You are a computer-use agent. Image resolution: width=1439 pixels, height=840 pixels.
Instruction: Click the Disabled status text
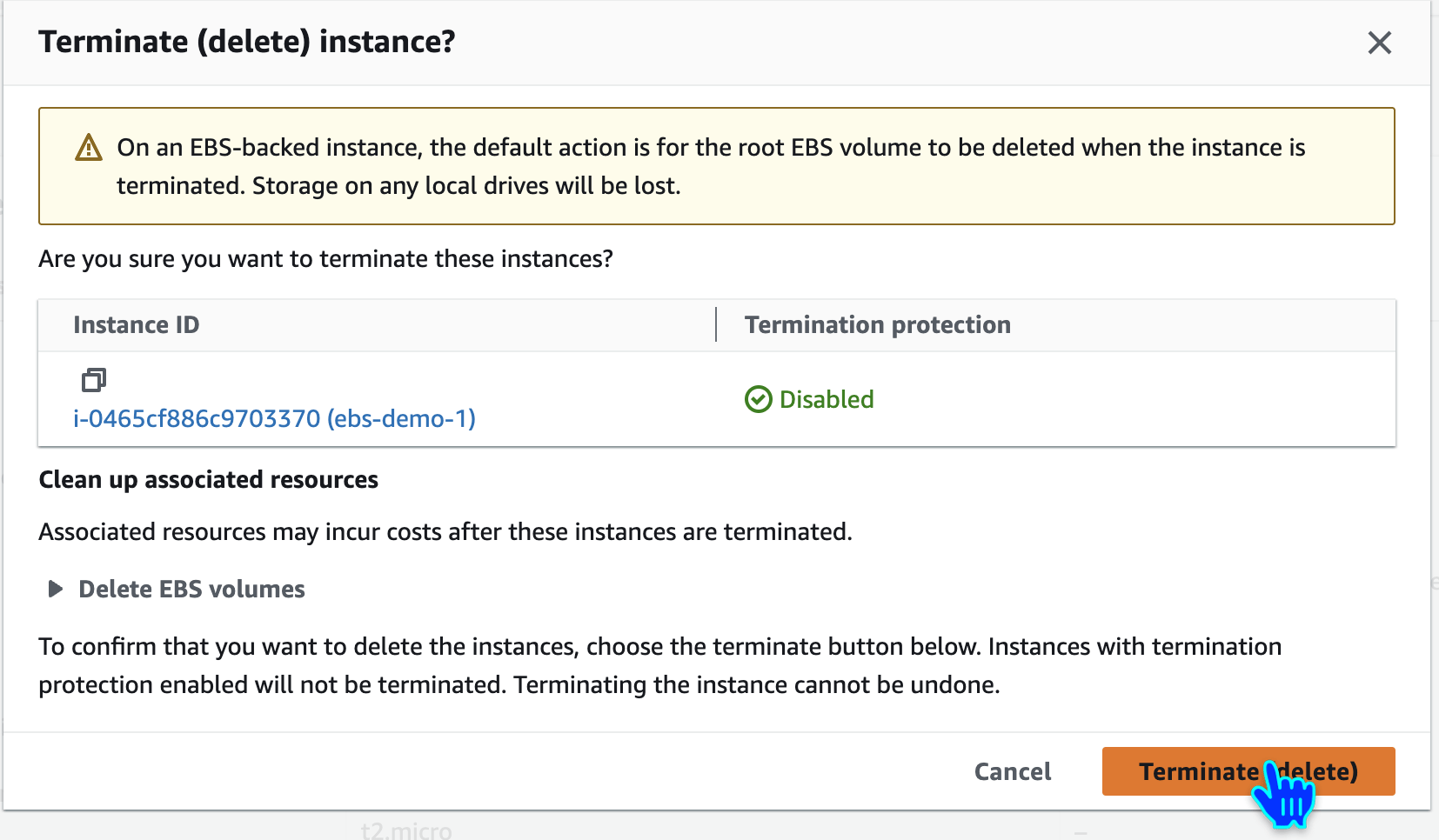pyautogui.click(x=827, y=399)
